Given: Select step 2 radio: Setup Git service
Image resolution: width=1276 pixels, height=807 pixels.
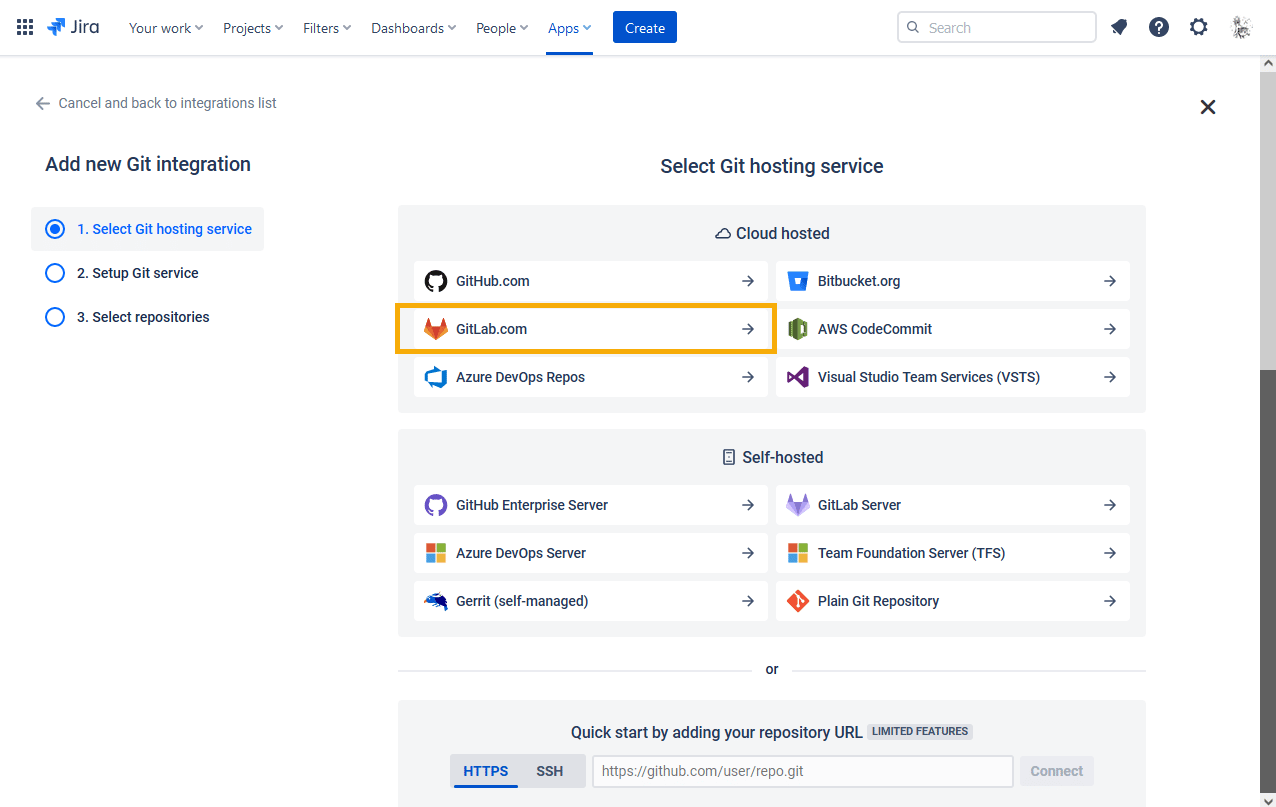Looking at the screenshot, I should pos(55,273).
